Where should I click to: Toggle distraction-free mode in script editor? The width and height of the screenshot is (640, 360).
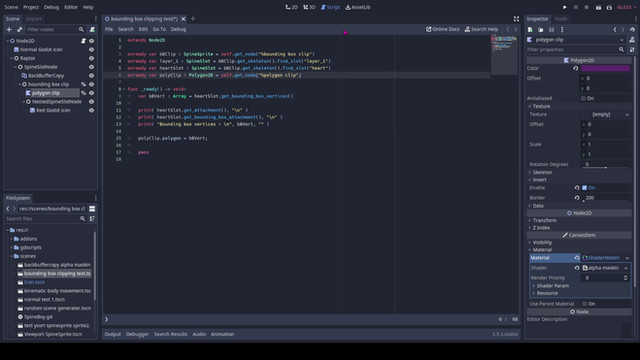tap(516, 19)
